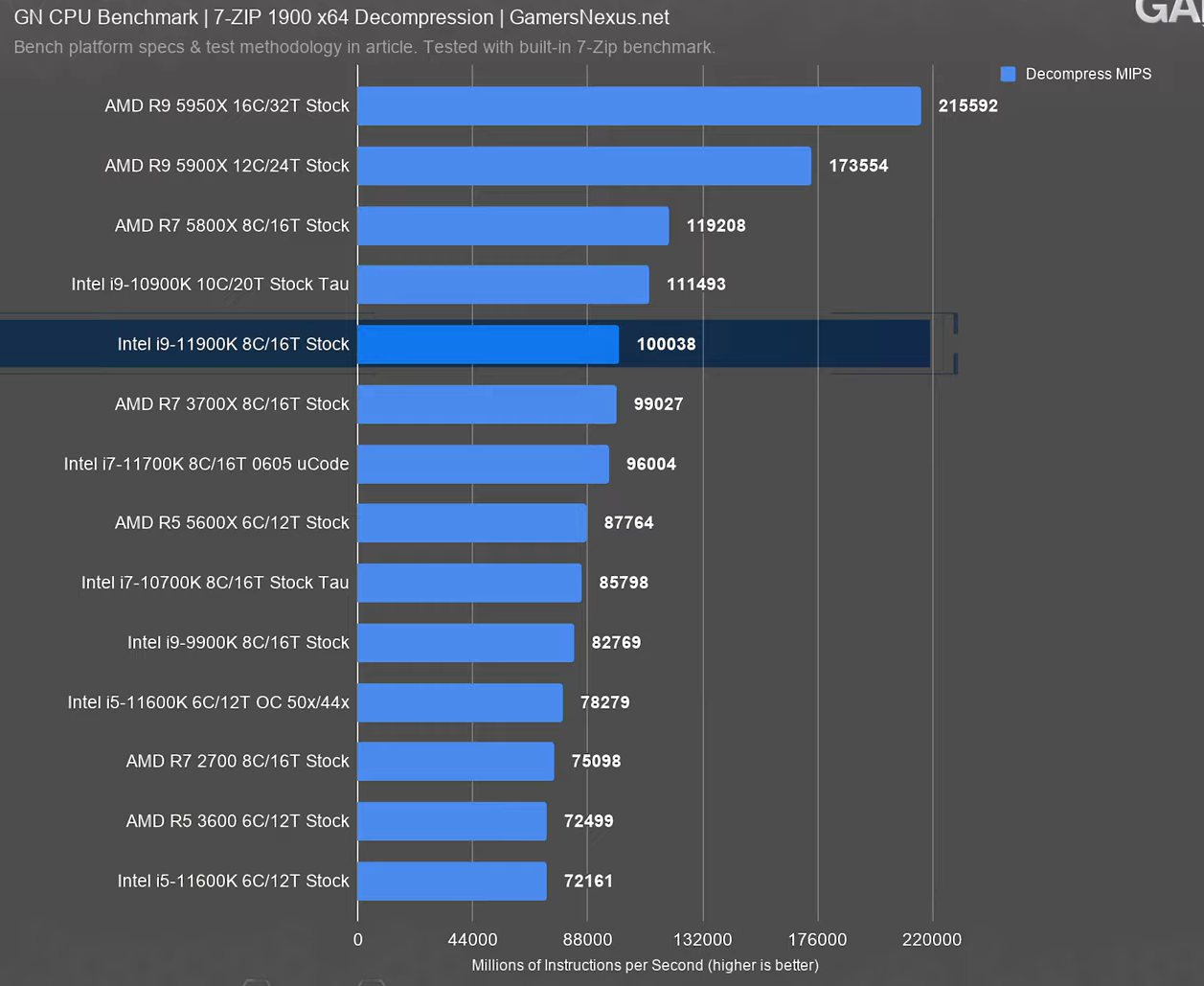Image resolution: width=1204 pixels, height=986 pixels.
Task: Click the GamersNexus.net text in the title
Action: pos(589,17)
